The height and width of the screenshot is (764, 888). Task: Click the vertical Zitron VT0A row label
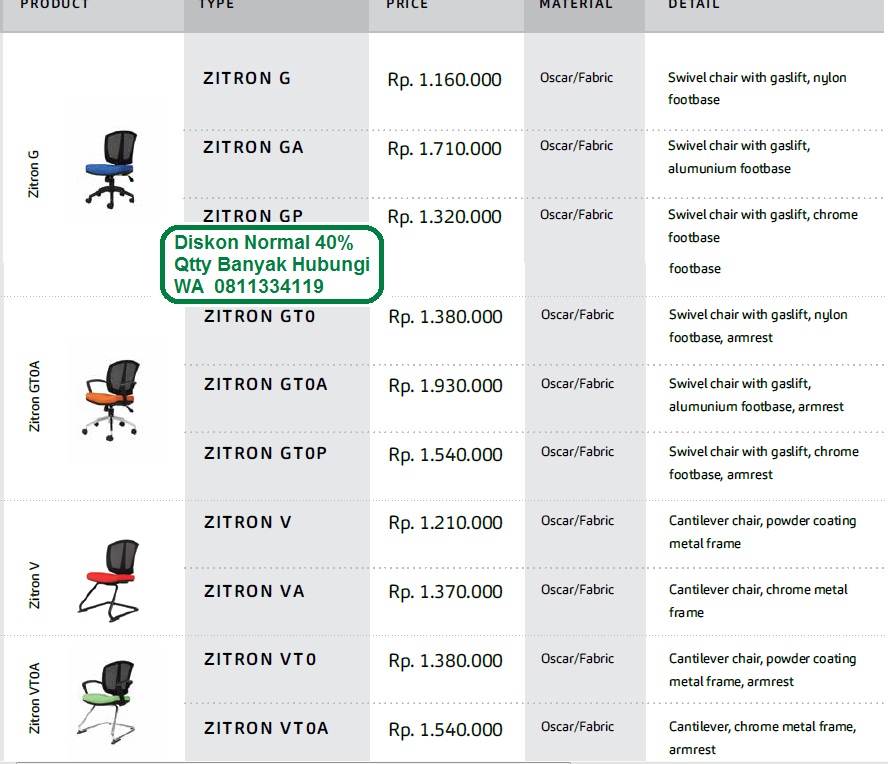coord(33,700)
